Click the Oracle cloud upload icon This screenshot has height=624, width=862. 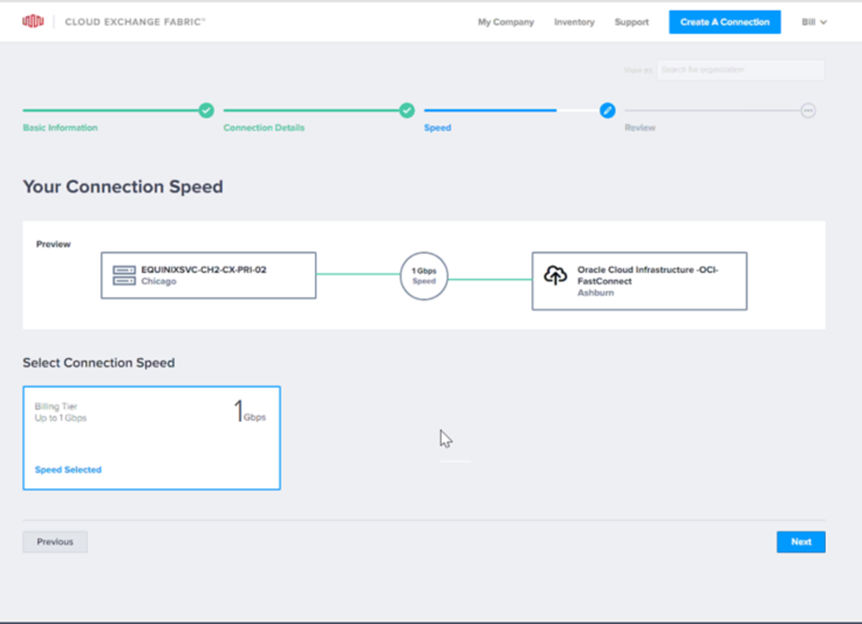click(555, 275)
